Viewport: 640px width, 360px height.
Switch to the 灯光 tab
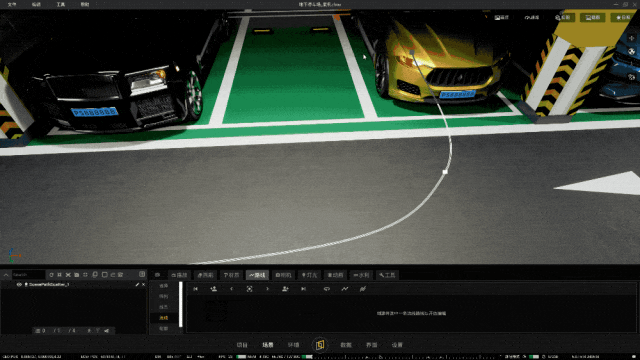click(309, 275)
